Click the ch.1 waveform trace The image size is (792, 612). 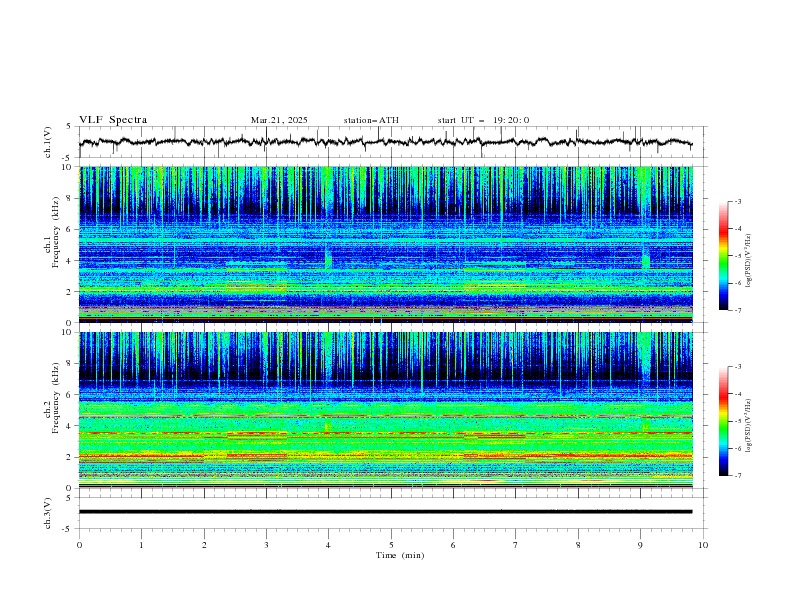(385, 142)
